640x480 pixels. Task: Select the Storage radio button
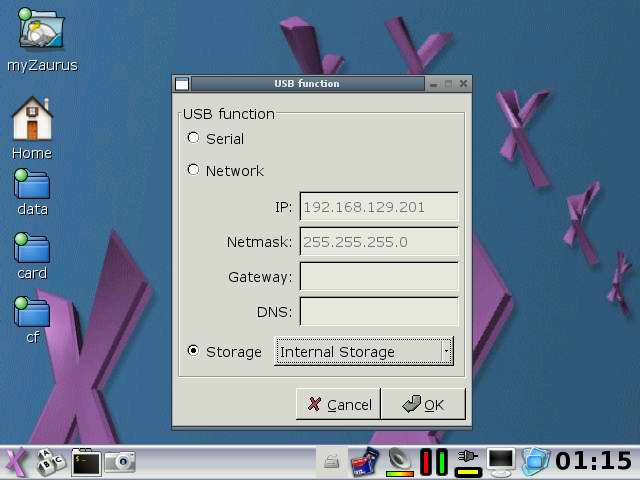coord(194,351)
